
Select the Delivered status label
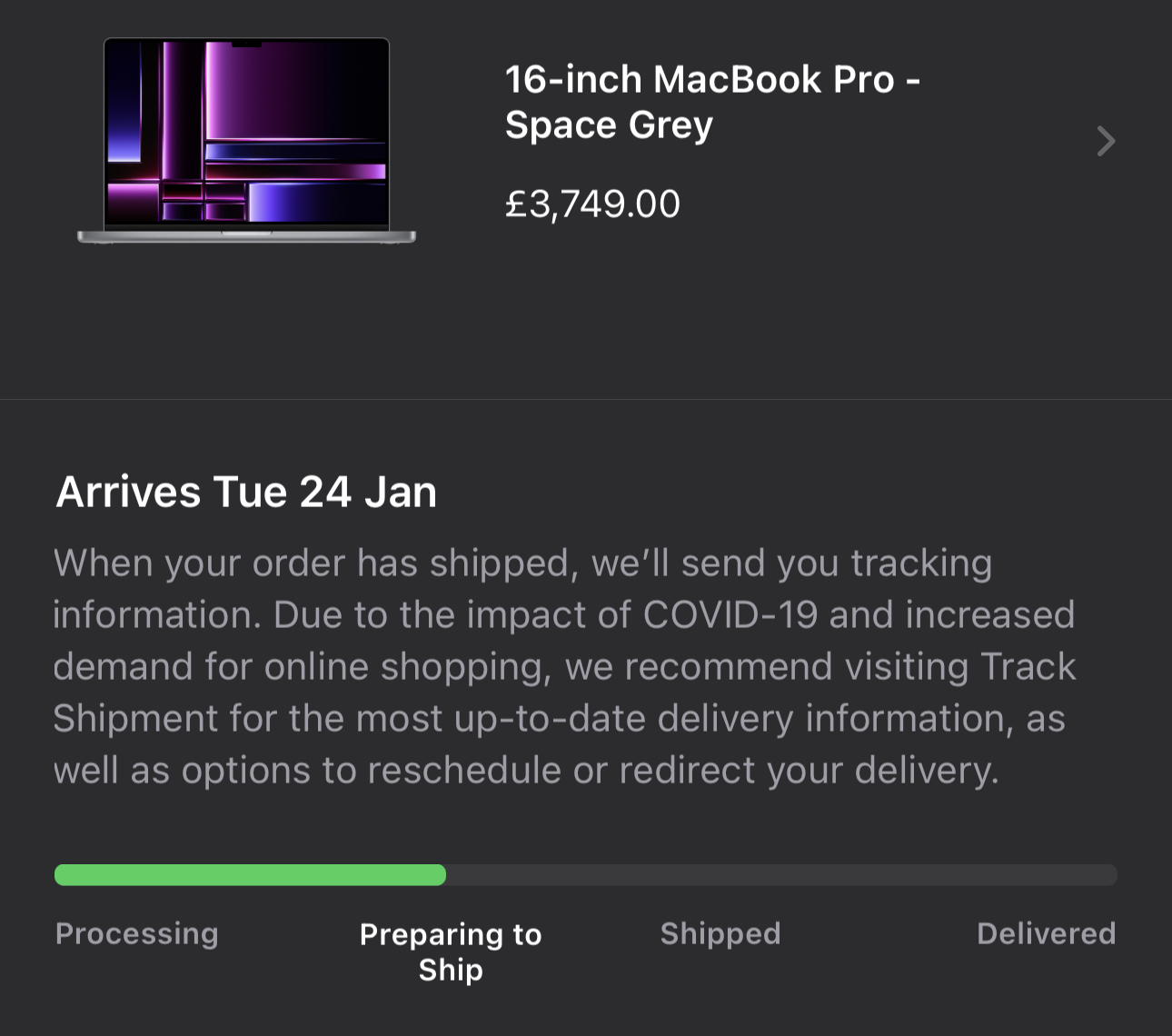(x=1046, y=933)
